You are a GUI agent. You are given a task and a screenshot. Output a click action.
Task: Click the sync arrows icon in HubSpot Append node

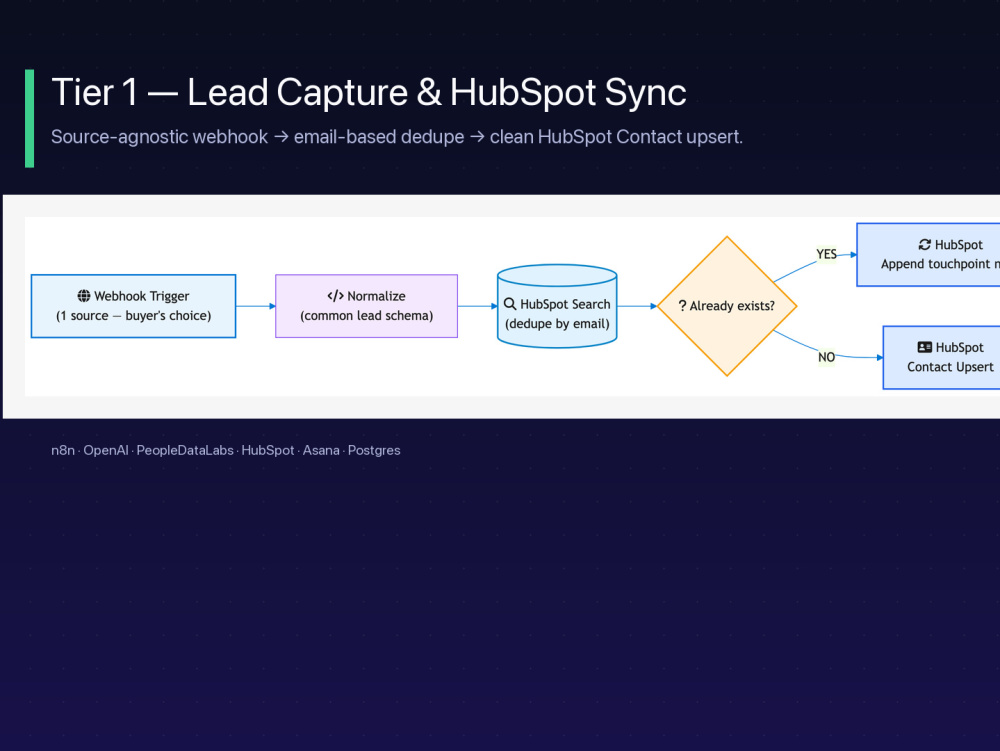pos(925,245)
